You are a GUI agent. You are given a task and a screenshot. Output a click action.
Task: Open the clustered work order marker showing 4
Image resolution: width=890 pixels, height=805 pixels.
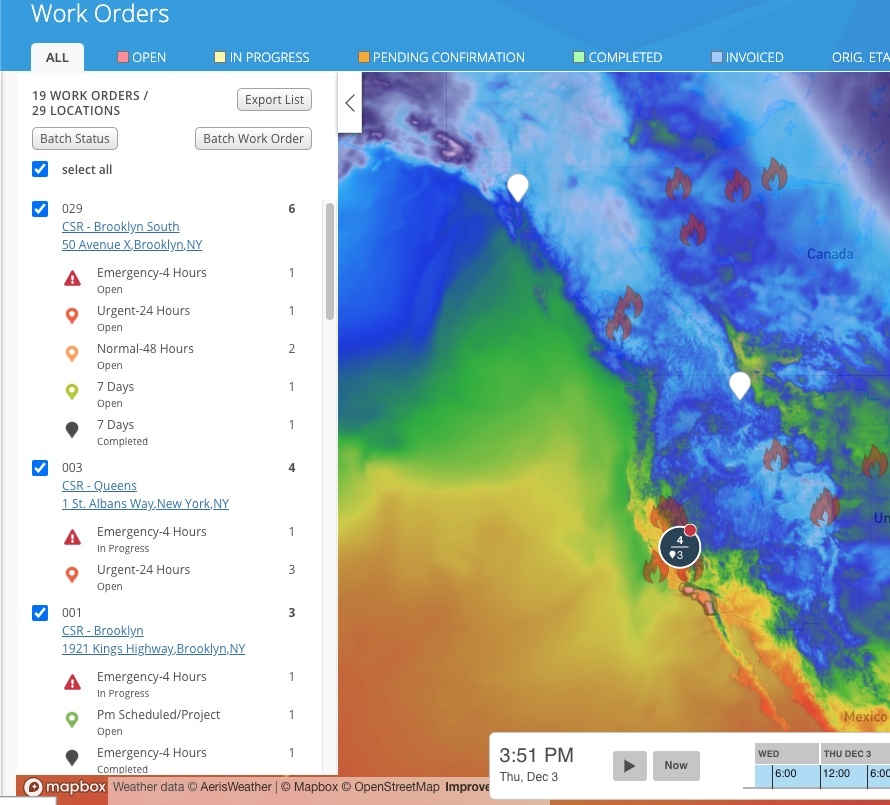[680, 546]
